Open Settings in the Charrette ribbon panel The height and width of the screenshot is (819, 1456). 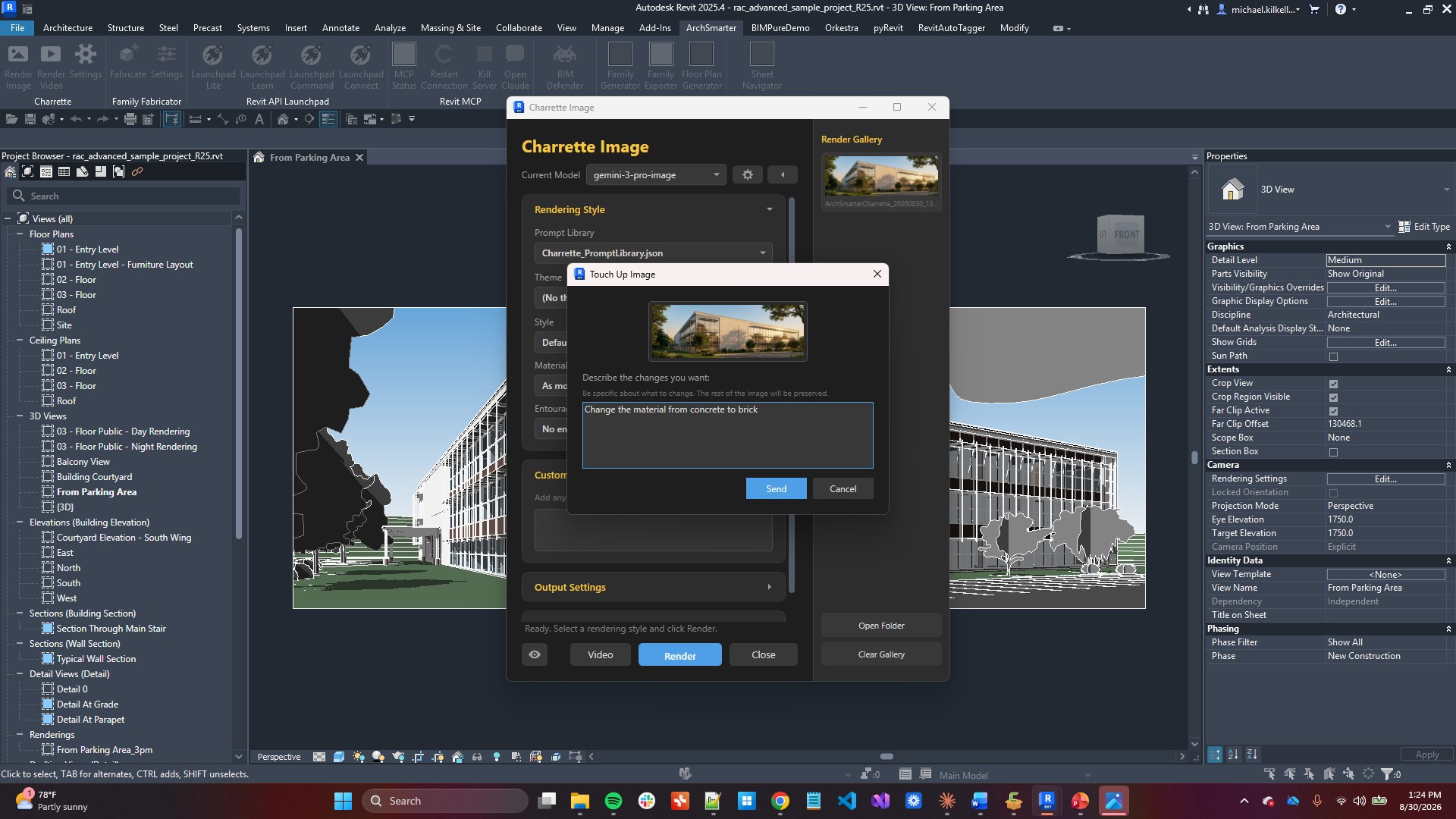point(85,61)
